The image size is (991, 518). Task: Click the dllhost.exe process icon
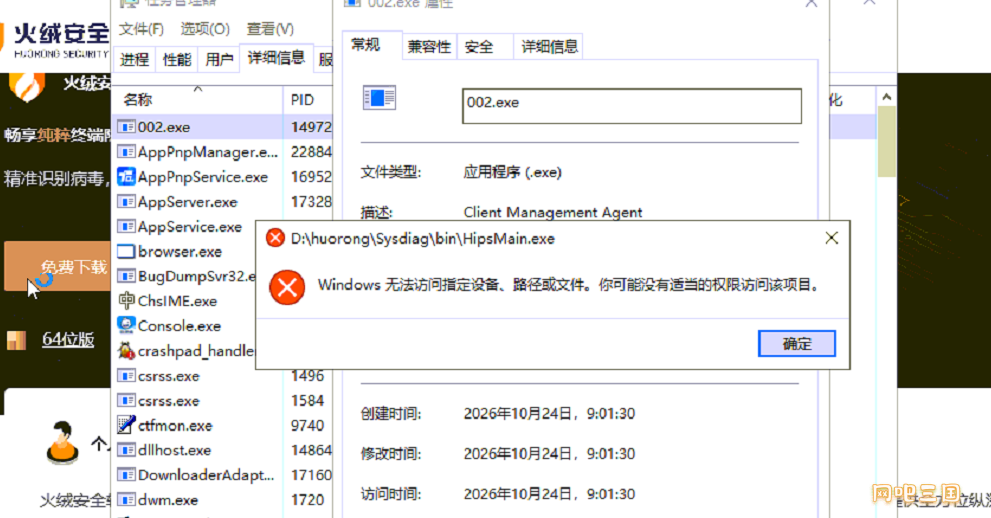pyautogui.click(x=126, y=450)
